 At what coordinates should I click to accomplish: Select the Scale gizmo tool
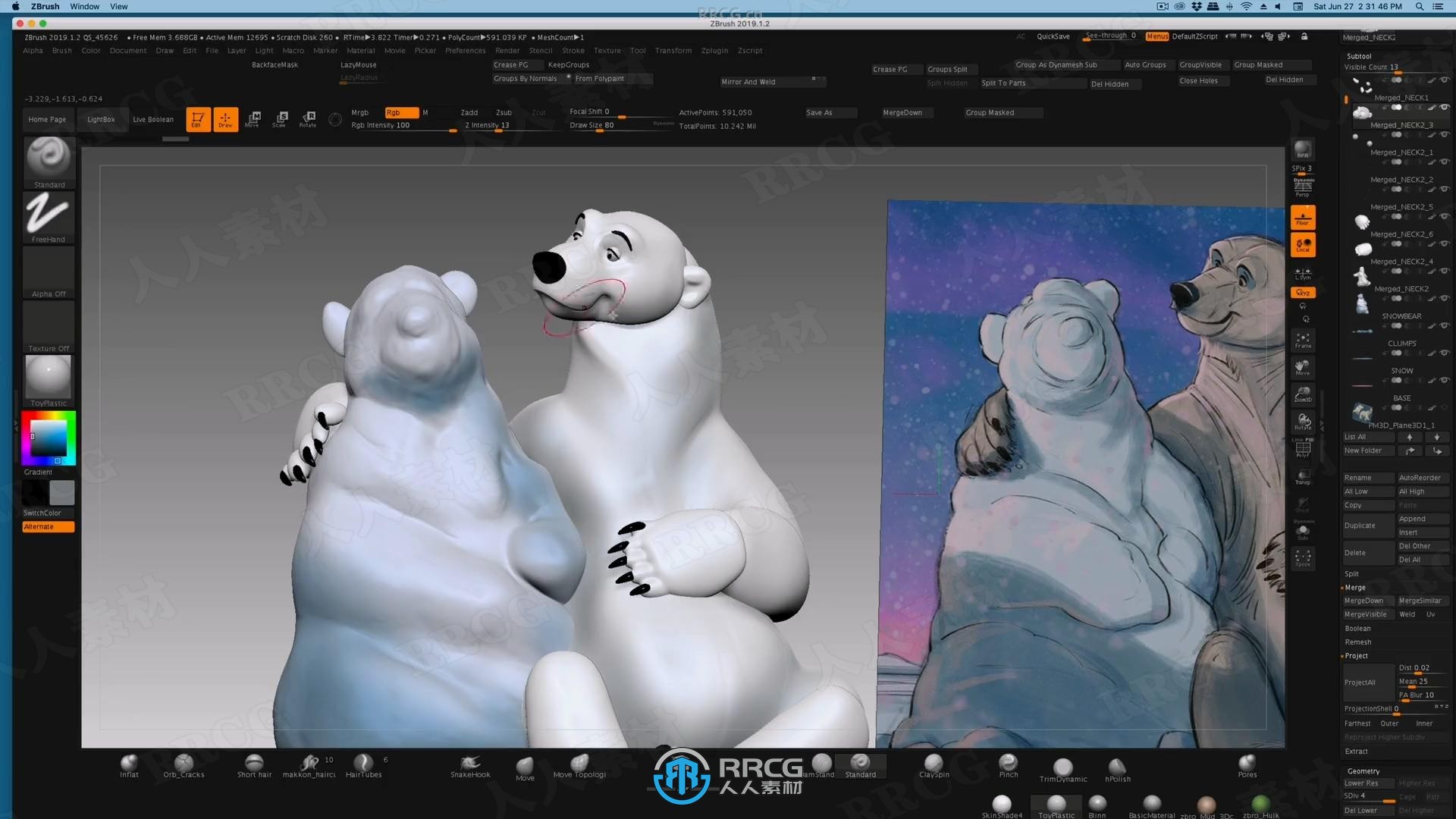tap(281, 119)
